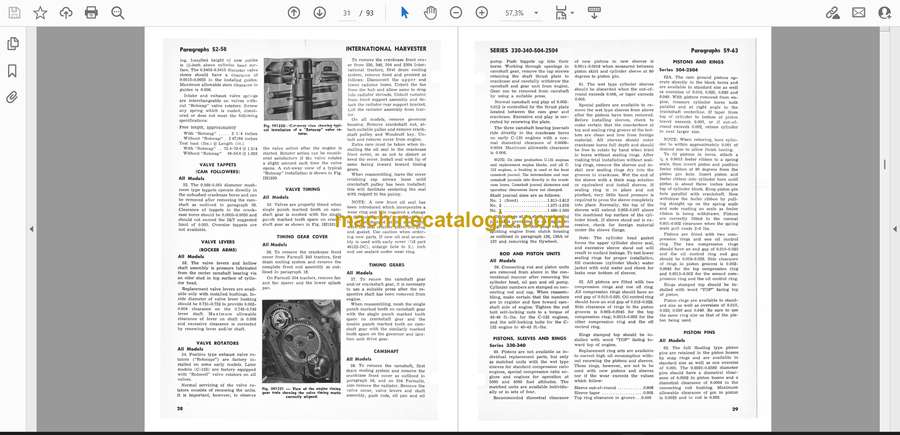Click the 'INTERNATIONAL HARVESTER' page header

[x=385, y=49]
